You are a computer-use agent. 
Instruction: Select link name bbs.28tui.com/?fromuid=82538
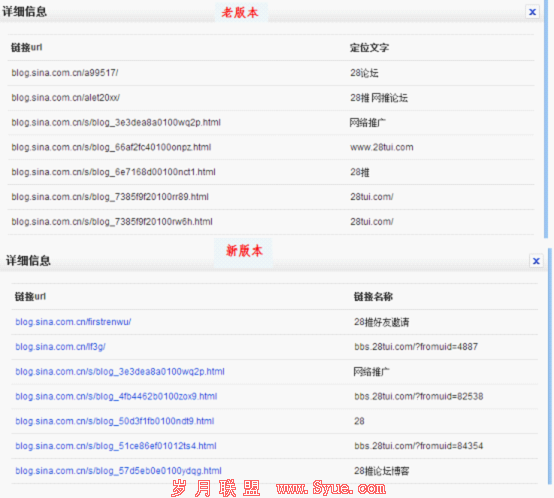click(418, 396)
